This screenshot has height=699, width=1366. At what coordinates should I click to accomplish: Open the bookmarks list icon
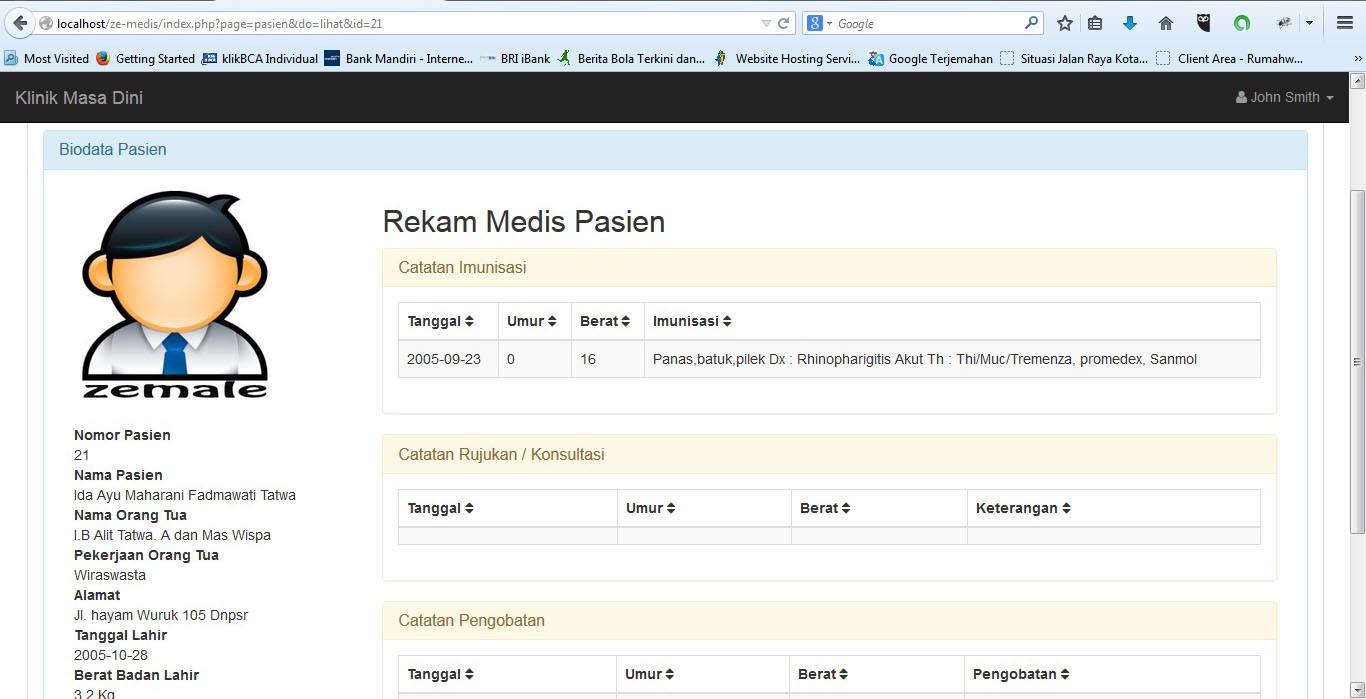(x=1095, y=23)
